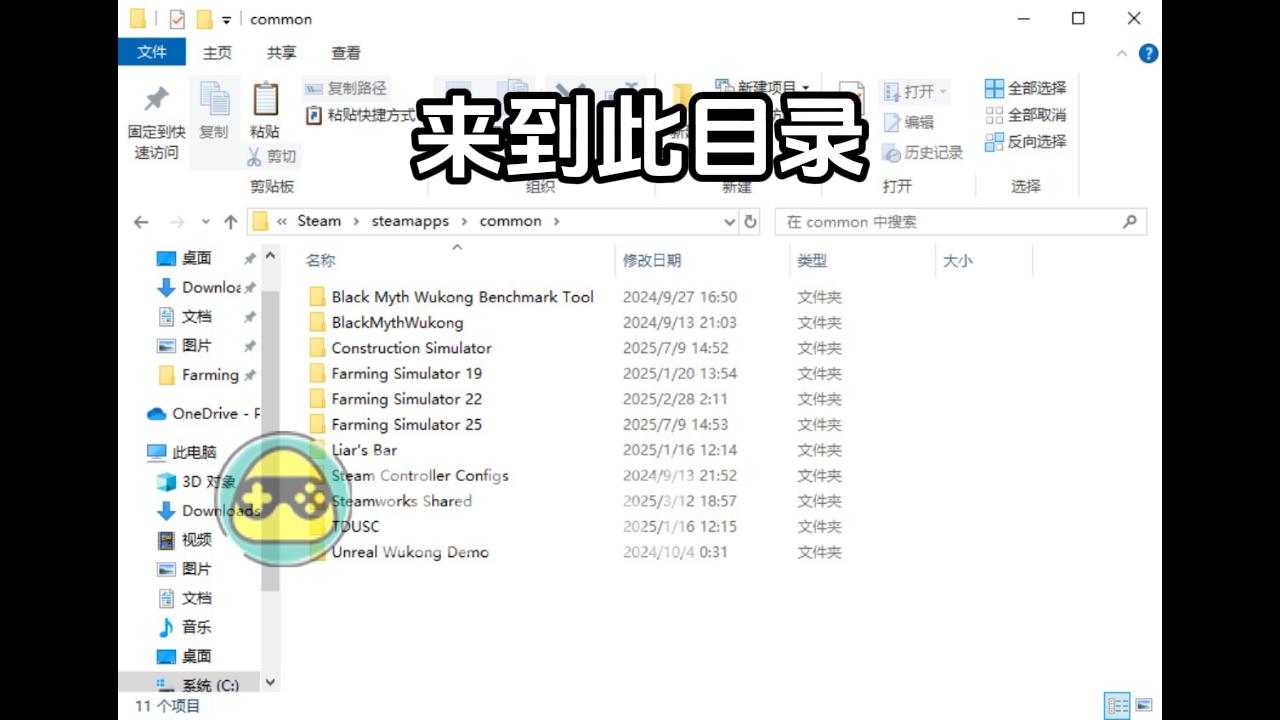The image size is (1280, 720).
Task: Select Music (音乐) under This PC
Action: coord(186,627)
